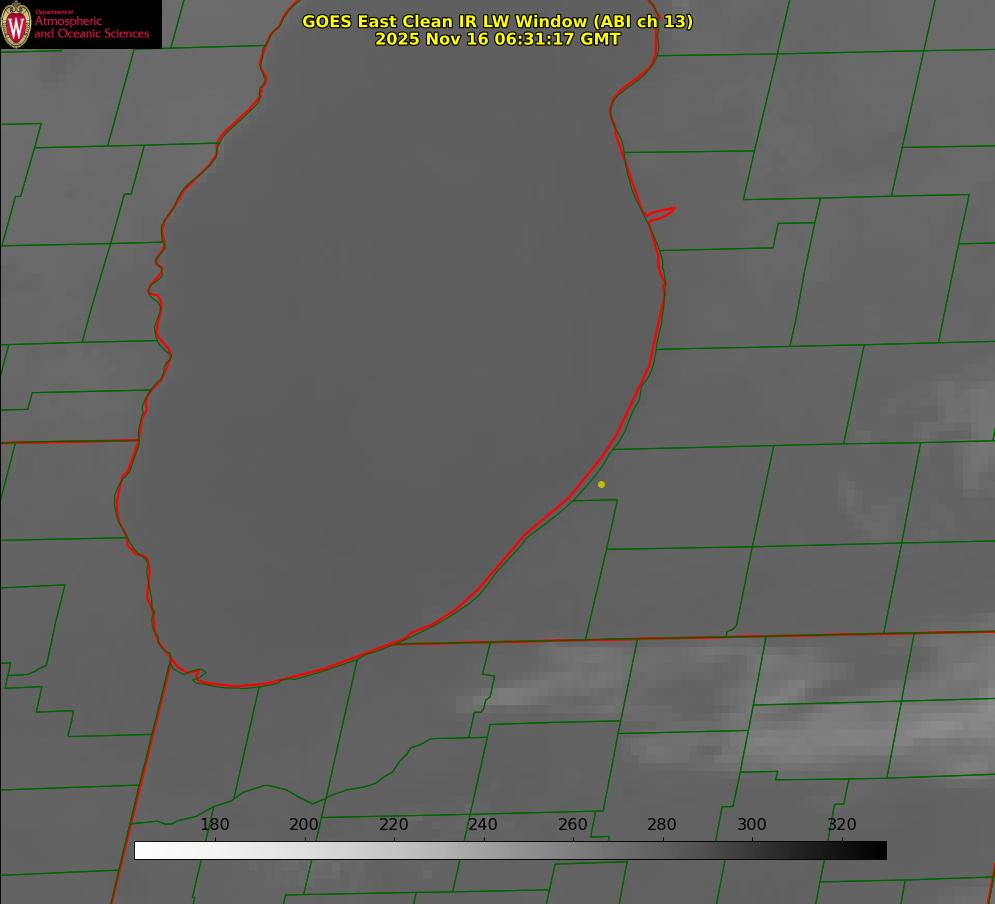Click the white left end of the grayscale colorbar
995x904 pixels.
click(x=142, y=850)
